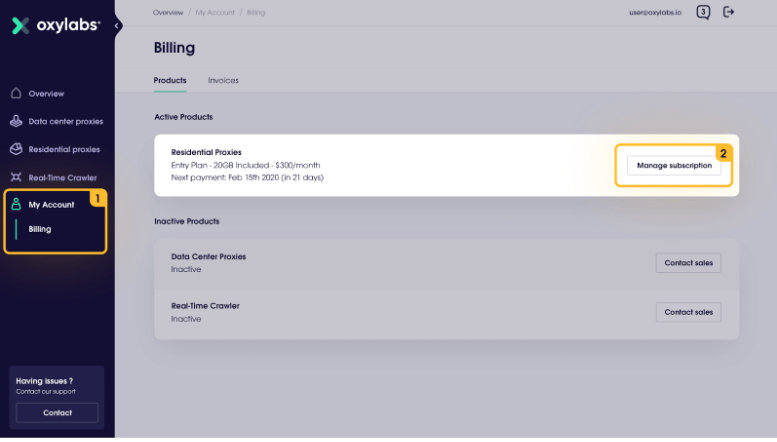The image size is (777, 442).
Task: Click the logout icon
Action: coord(728,12)
